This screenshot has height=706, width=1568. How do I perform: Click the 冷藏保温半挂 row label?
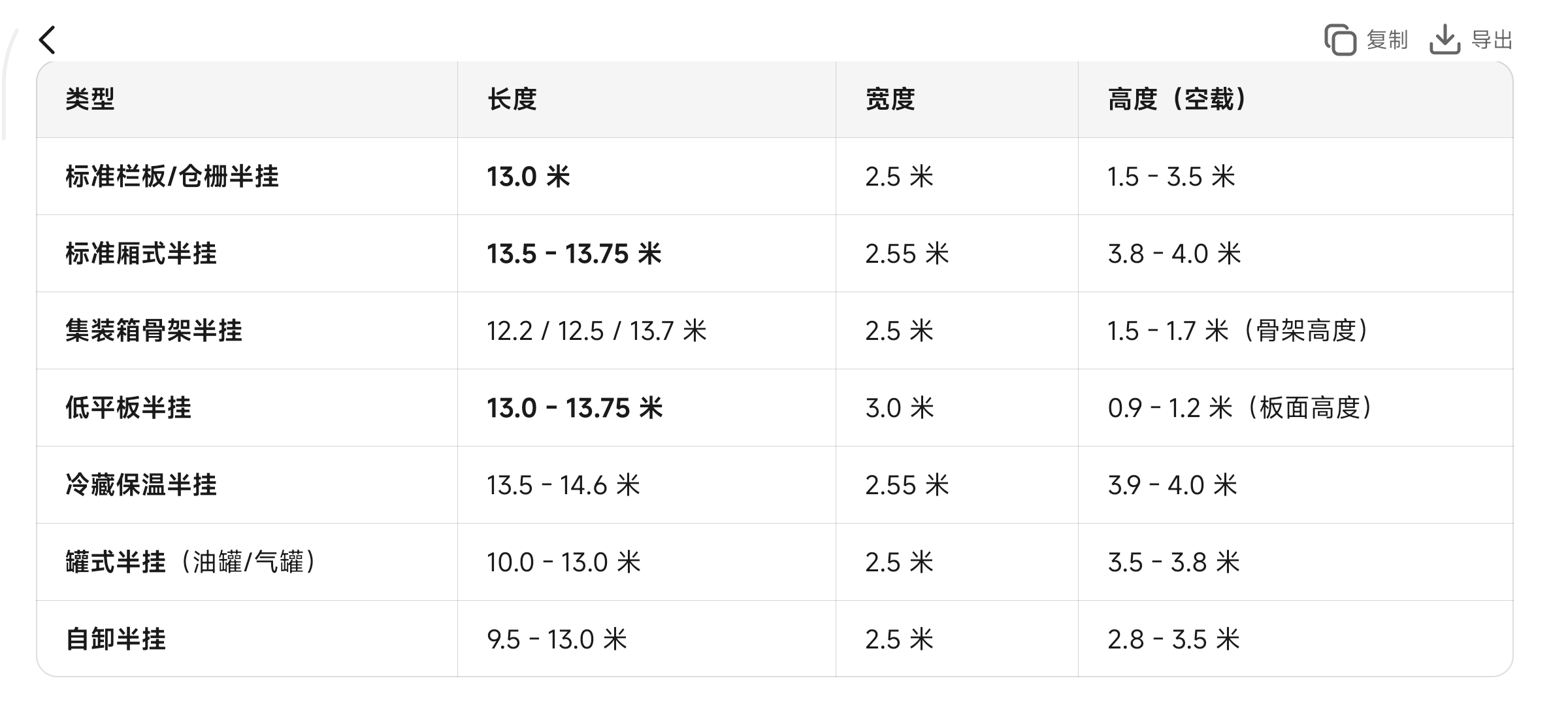[x=141, y=485]
